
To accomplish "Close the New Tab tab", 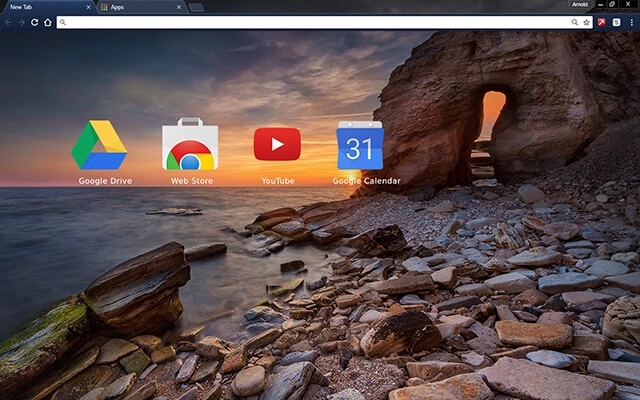I will click(89, 7).
